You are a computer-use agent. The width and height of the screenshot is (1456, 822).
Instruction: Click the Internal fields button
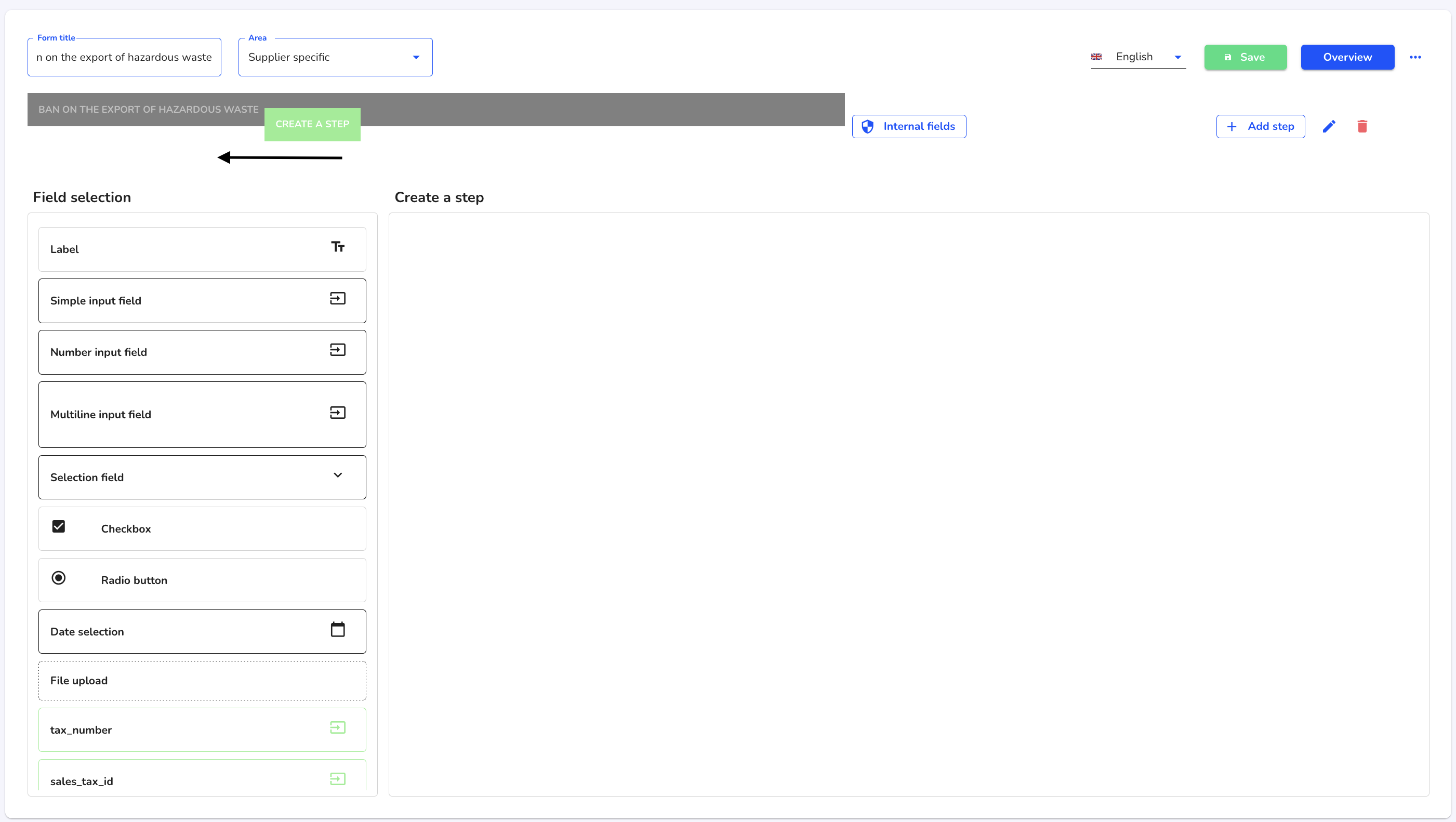click(x=909, y=126)
